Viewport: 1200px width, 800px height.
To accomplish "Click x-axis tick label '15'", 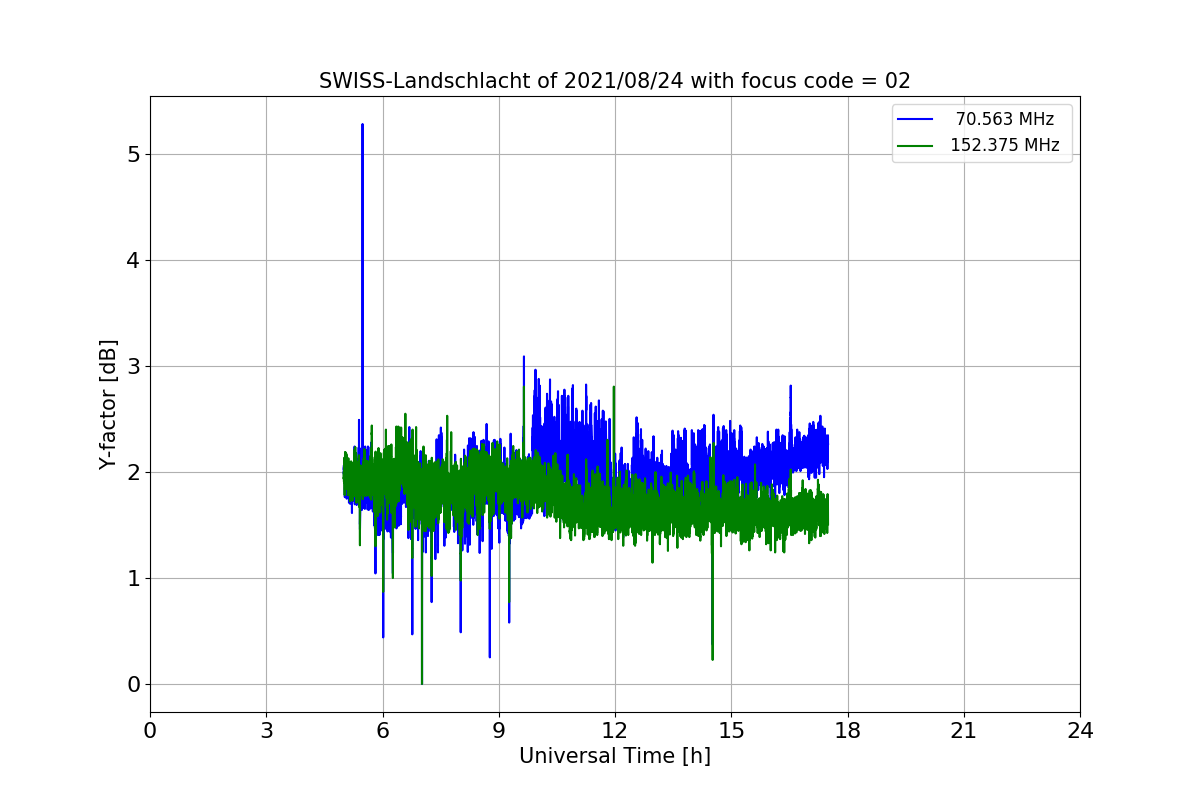I will (731, 731).
